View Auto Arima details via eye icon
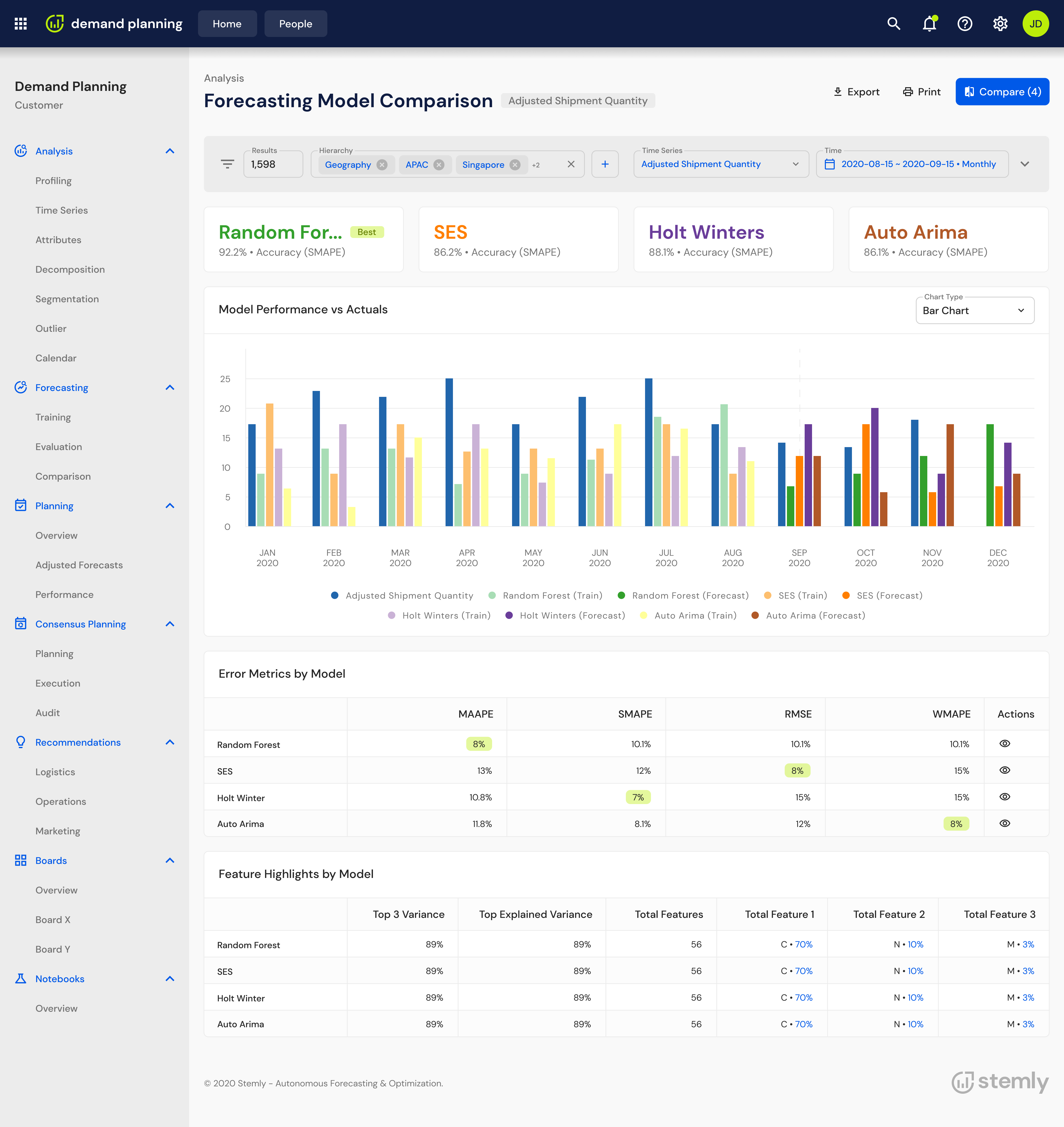The height and width of the screenshot is (1127, 1064). [1005, 824]
